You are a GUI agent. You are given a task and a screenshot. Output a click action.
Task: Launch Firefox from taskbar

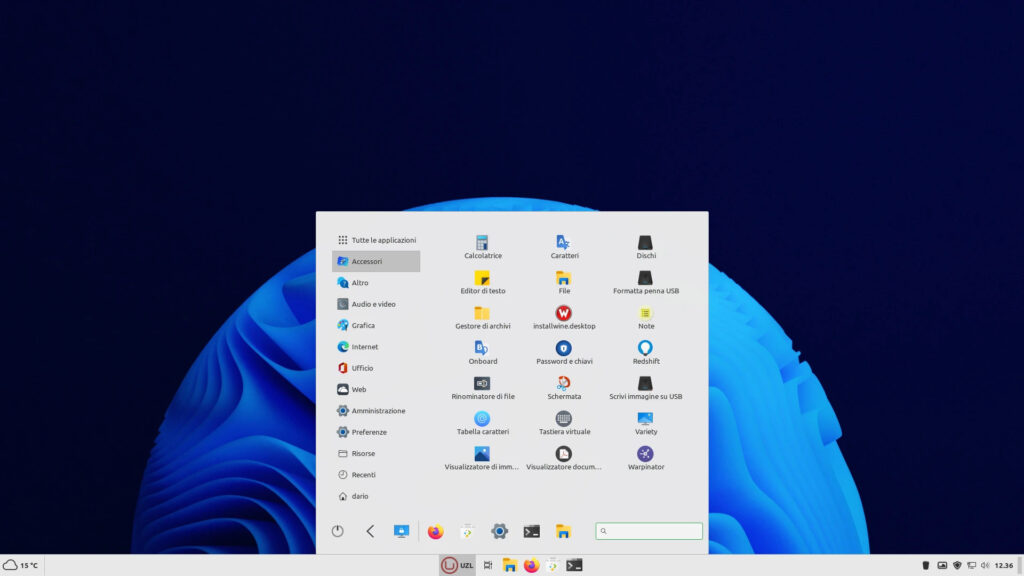pos(531,565)
